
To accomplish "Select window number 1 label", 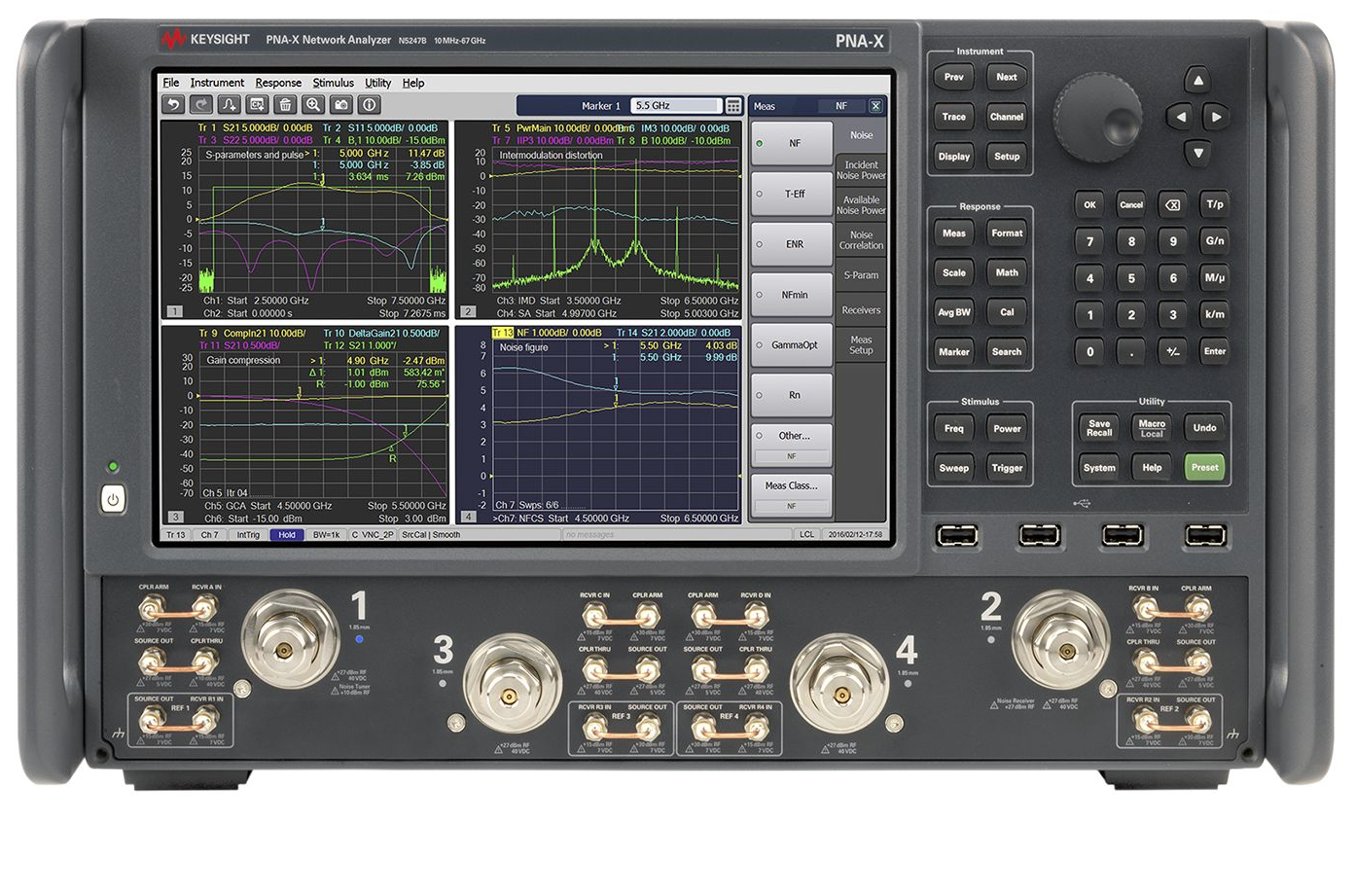I will (x=174, y=312).
